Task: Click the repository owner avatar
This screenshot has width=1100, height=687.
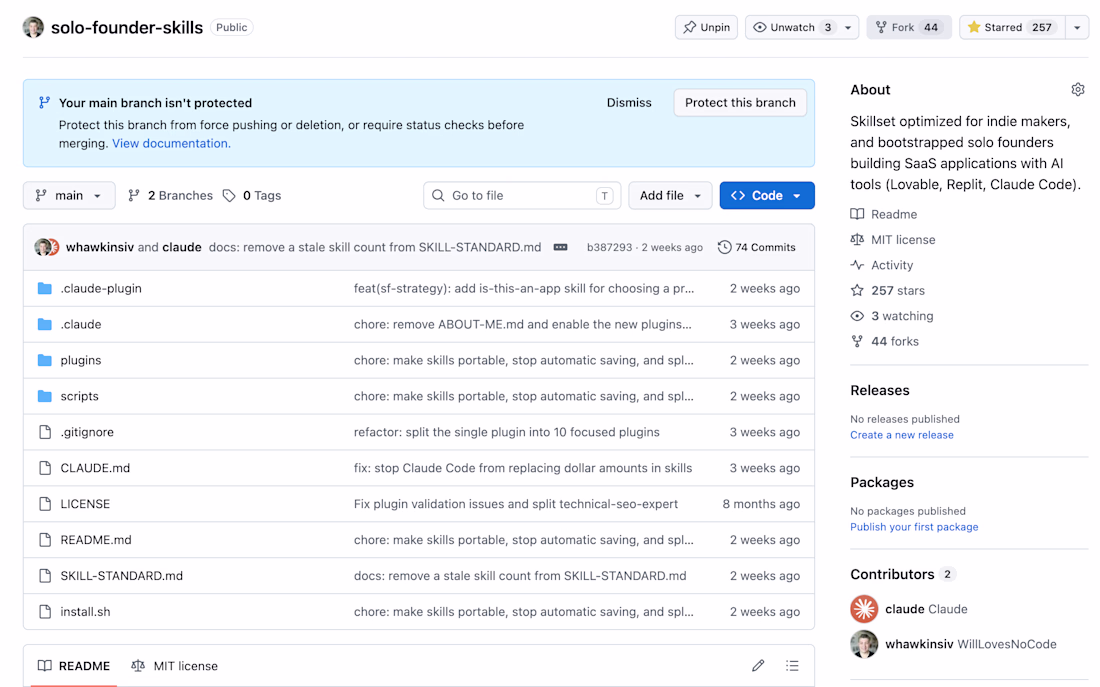Action: pyautogui.click(x=33, y=27)
